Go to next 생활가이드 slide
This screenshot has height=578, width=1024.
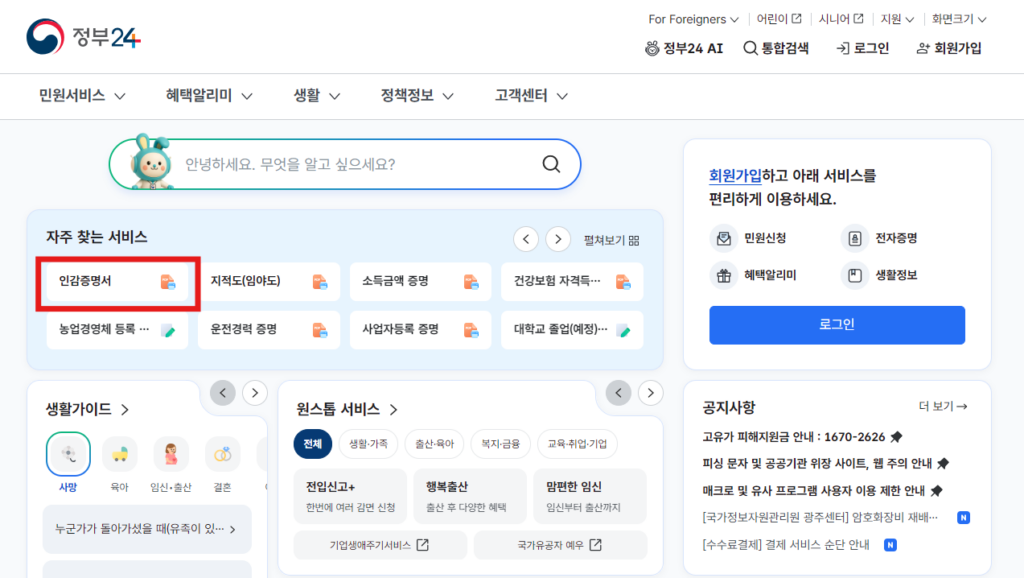[x=255, y=393]
